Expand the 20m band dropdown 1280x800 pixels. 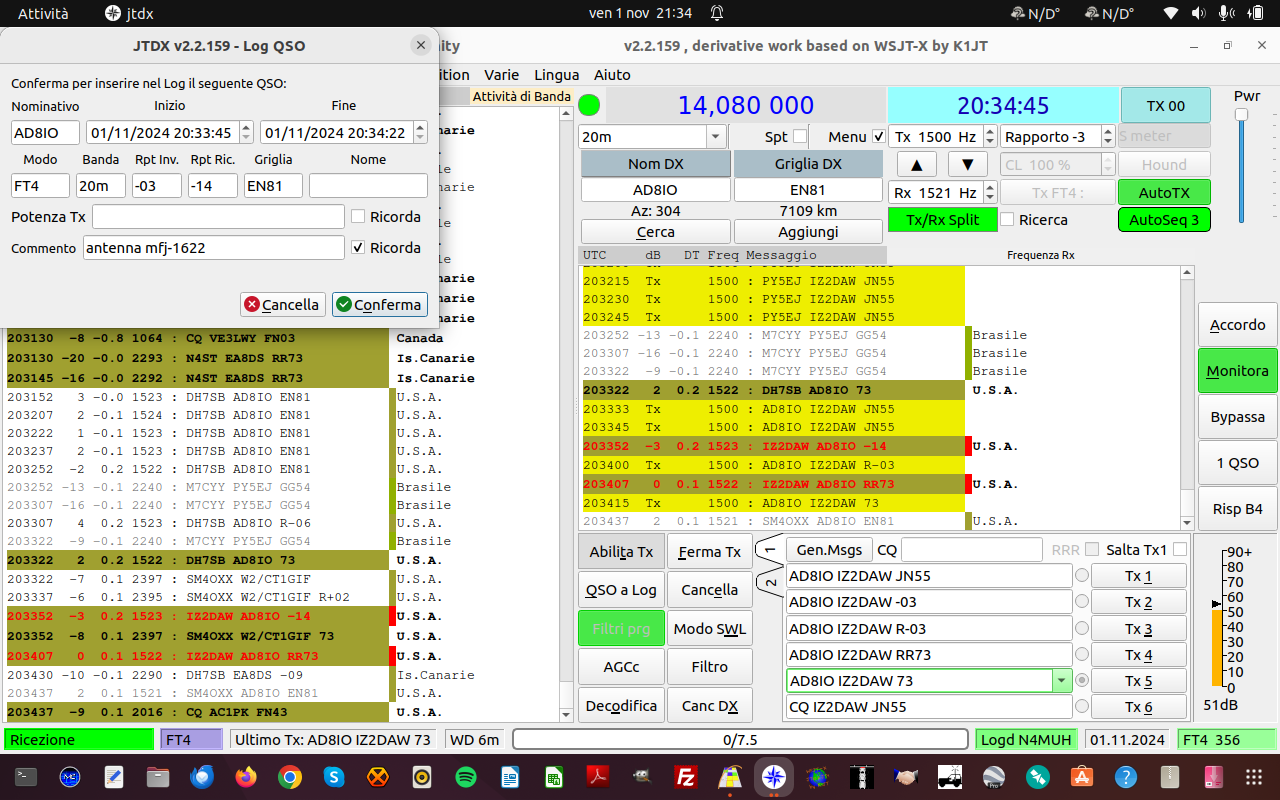(715, 137)
